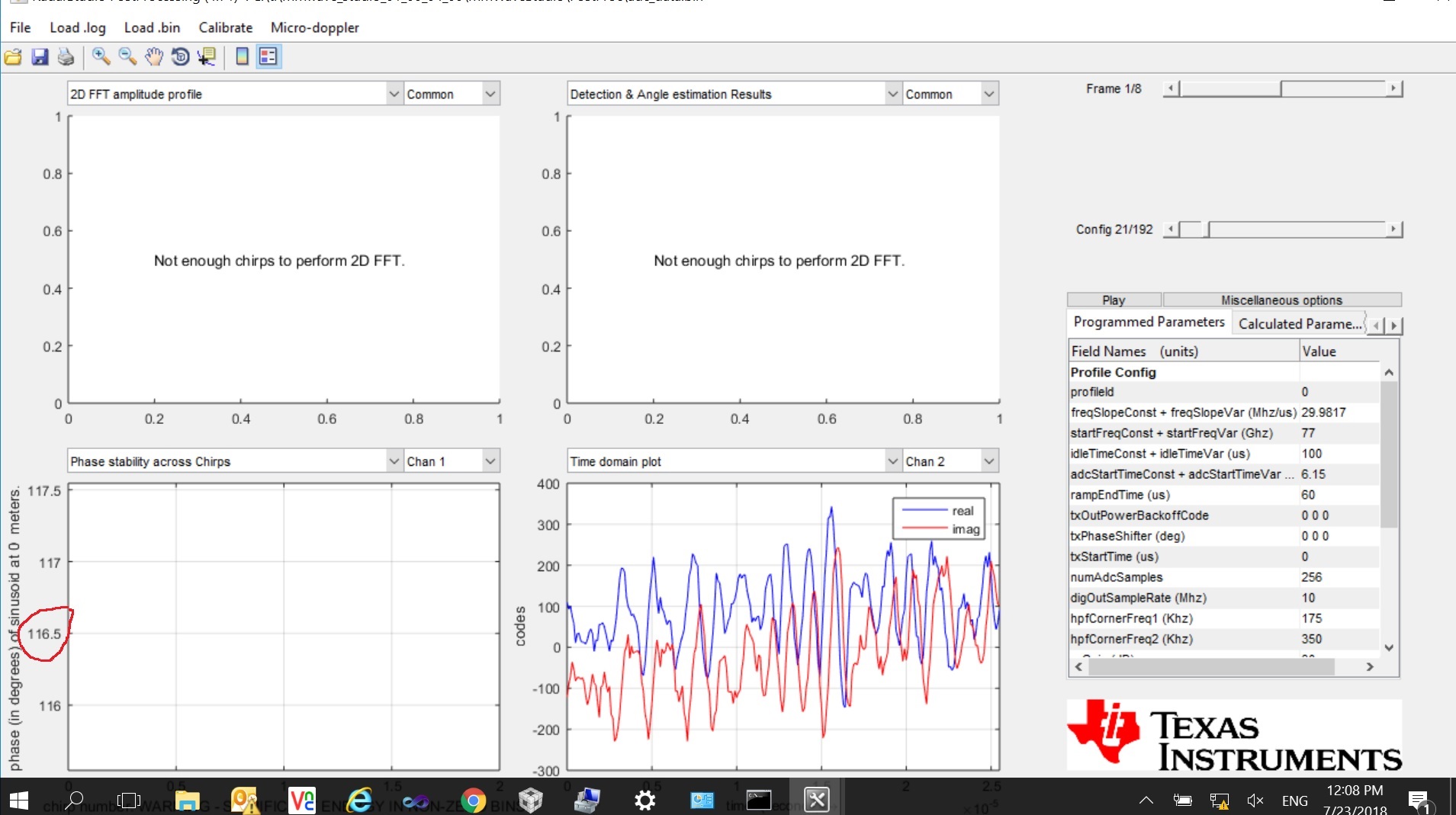Image resolution: width=1456 pixels, height=815 pixels.
Task: Click the Print figure icon
Action: [66, 56]
